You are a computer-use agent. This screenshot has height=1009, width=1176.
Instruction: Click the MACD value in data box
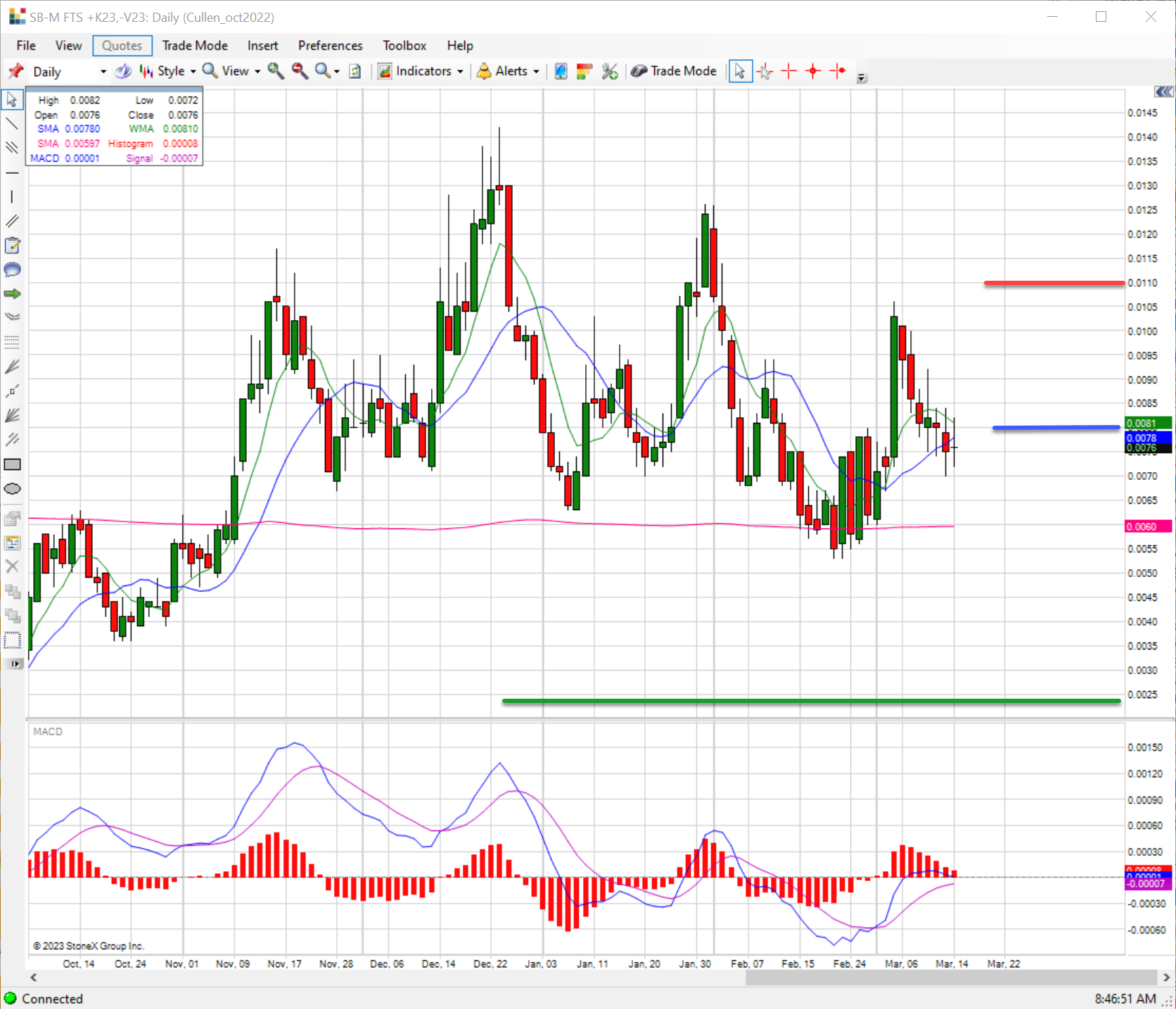(82, 158)
